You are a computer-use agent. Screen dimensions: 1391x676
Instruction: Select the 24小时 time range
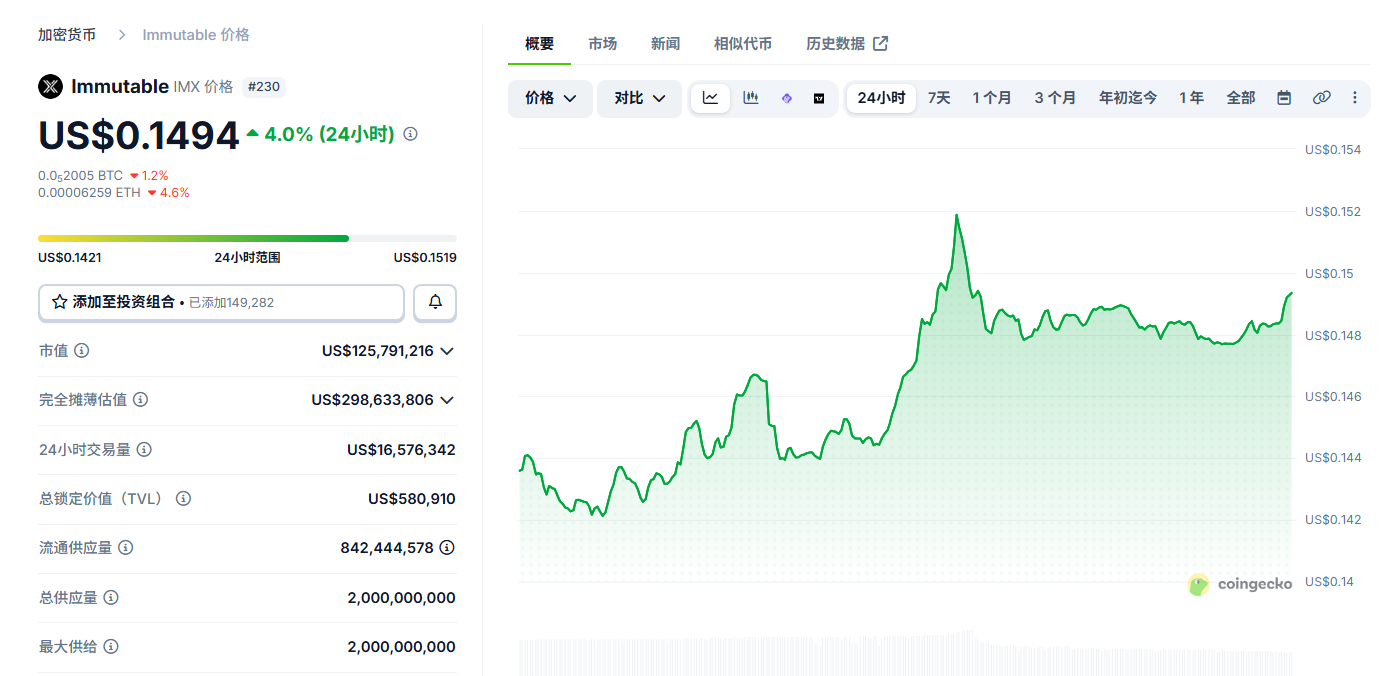click(x=881, y=98)
